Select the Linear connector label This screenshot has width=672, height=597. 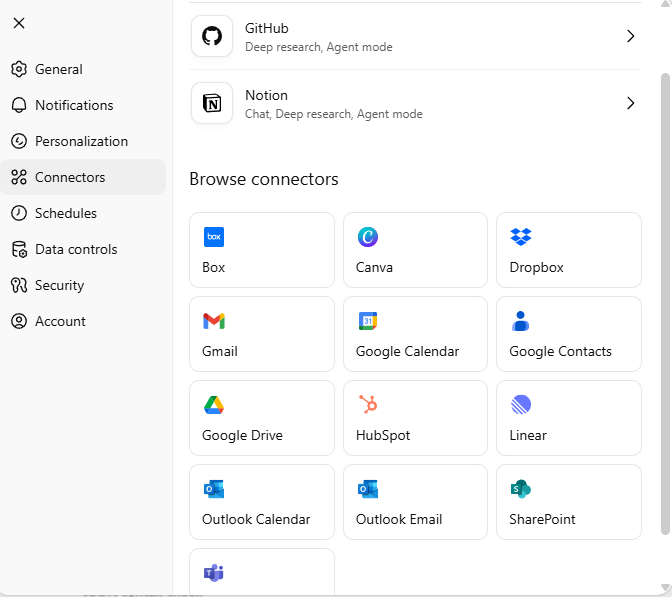(528, 435)
